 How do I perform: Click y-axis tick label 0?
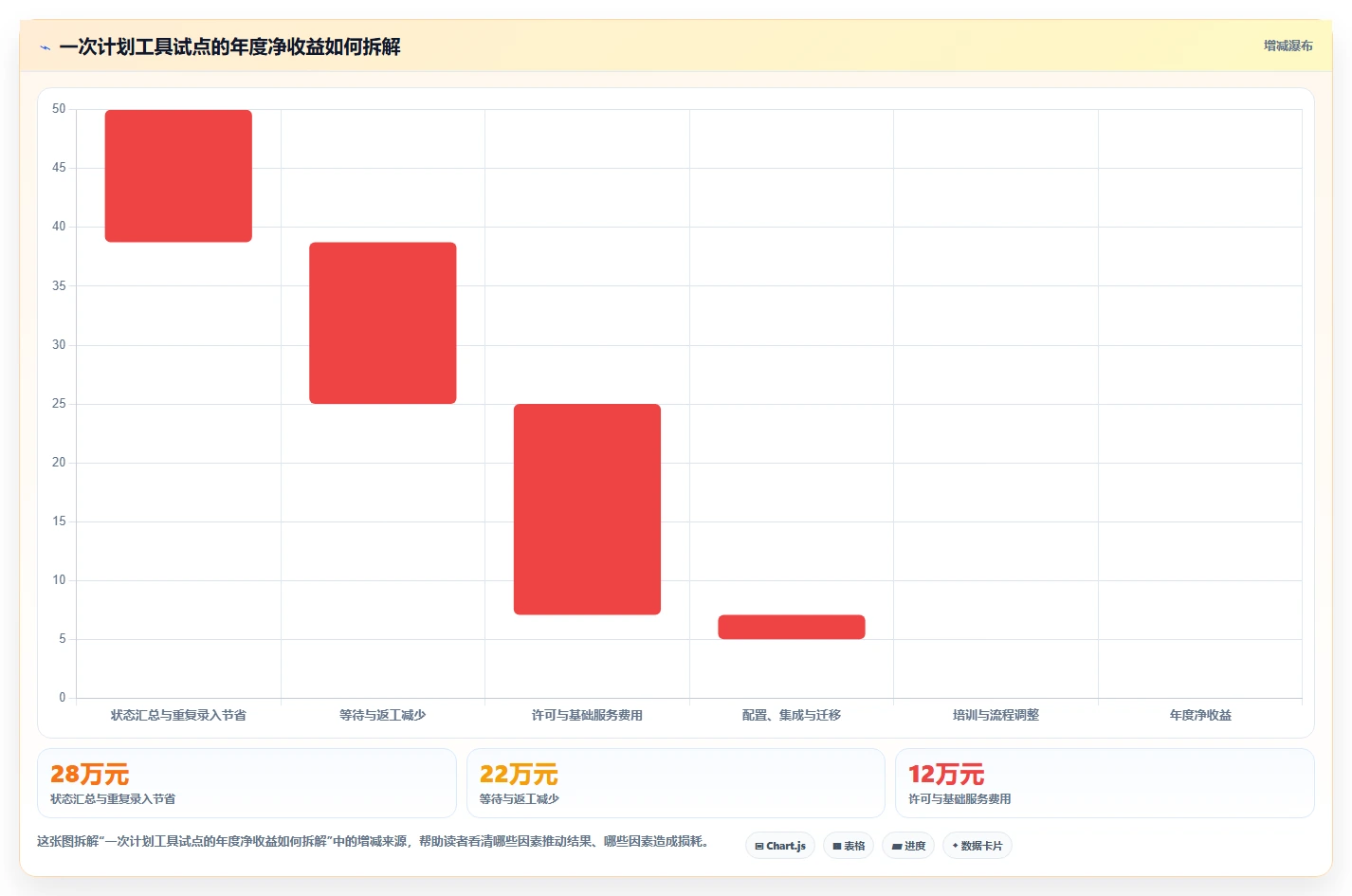click(63, 698)
